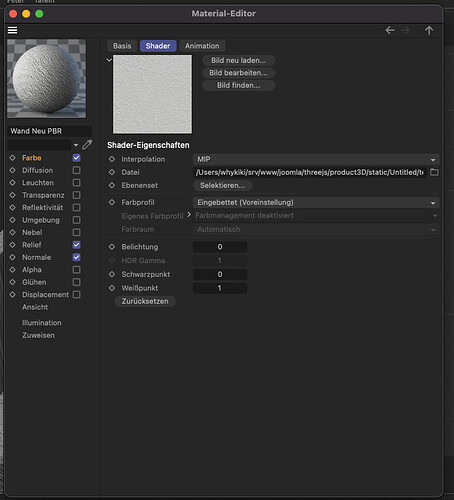Open the Interpolation MIP dropdown
This screenshot has width=454, height=500.
click(x=316, y=159)
